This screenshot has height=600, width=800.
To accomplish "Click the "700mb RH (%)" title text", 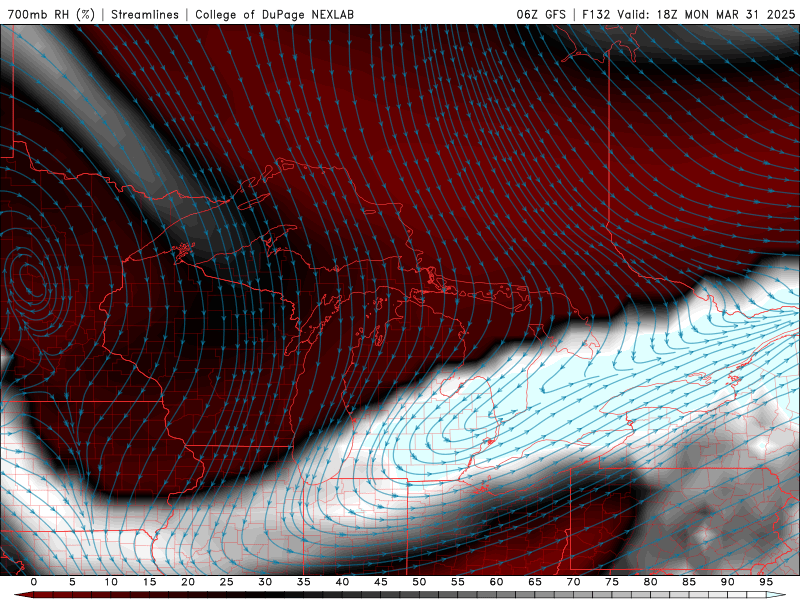I will tap(52, 14).
